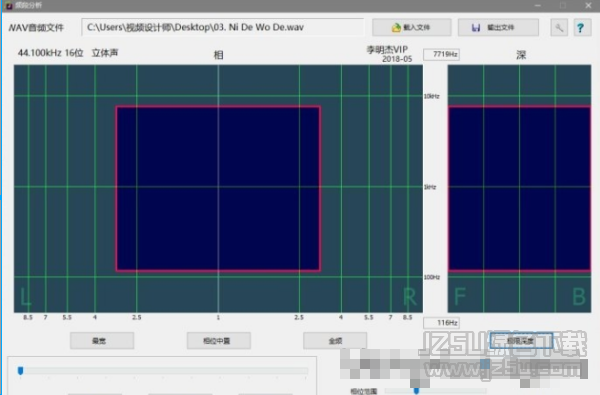600x395 pixels.
Task: Click the 116Hz lower frequency field
Action: [x=442, y=323]
